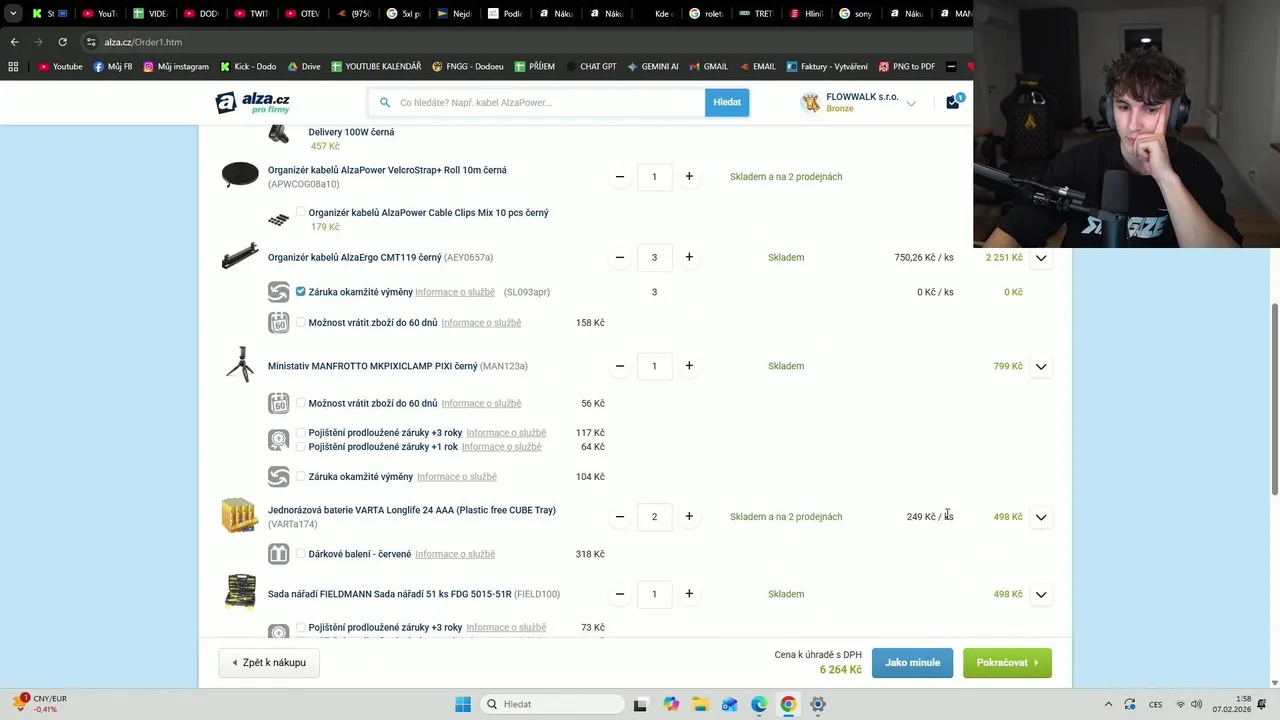Screen dimensions: 1280x720
Task: Increase quantity of AlzaErgo CMT119 organizer
Action: (x=689, y=257)
